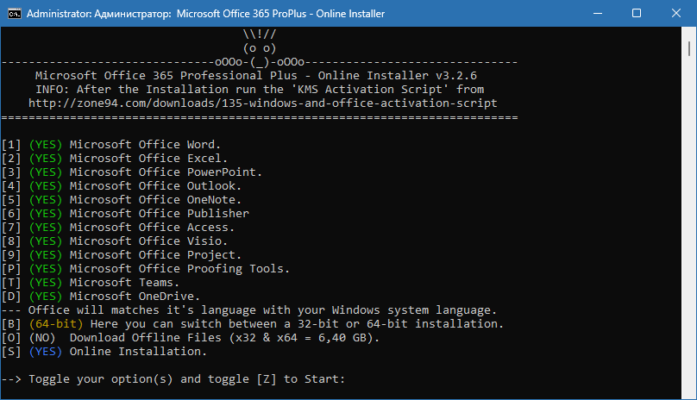Click the blue (YES) value for Online Installation

(x=45, y=352)
